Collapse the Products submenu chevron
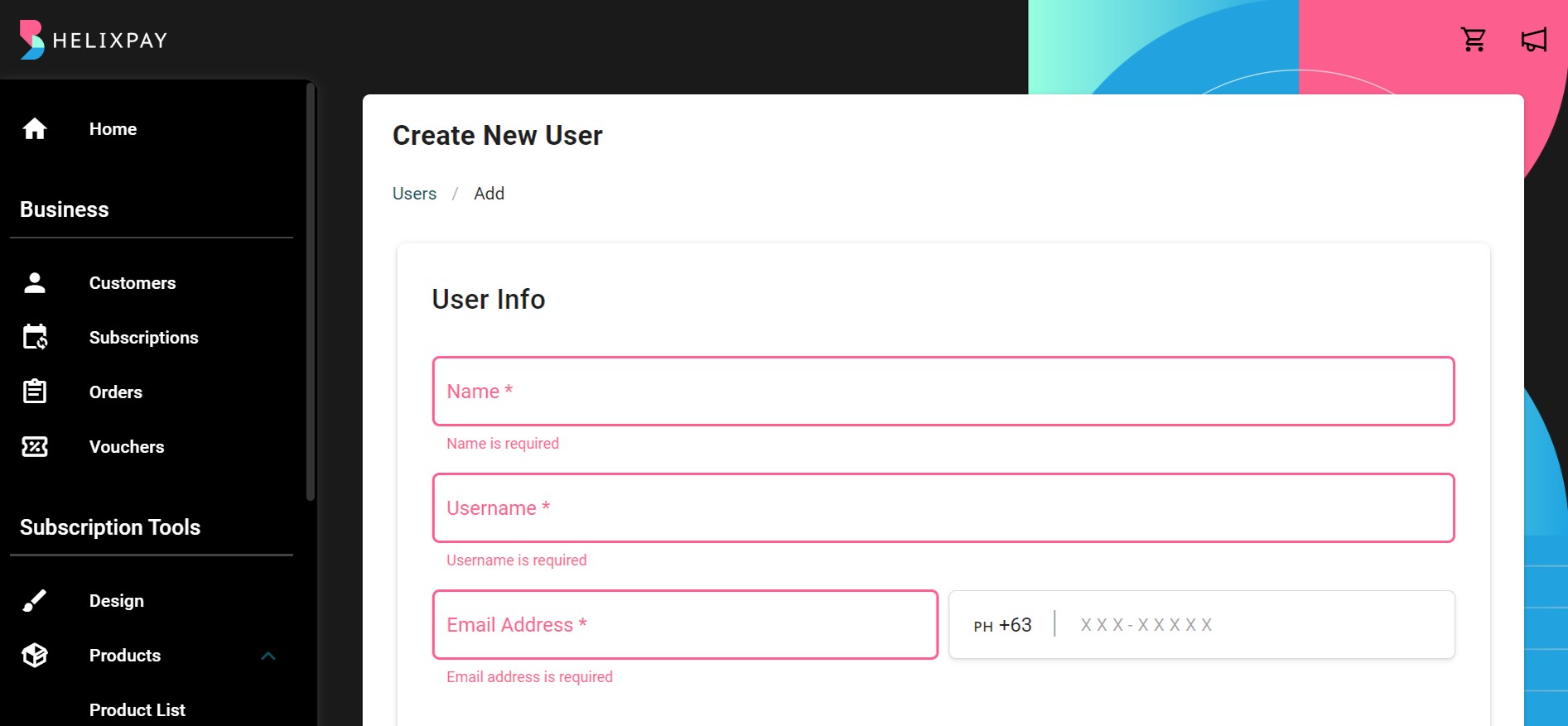1568x726 pixels. [x=268, y=656]
